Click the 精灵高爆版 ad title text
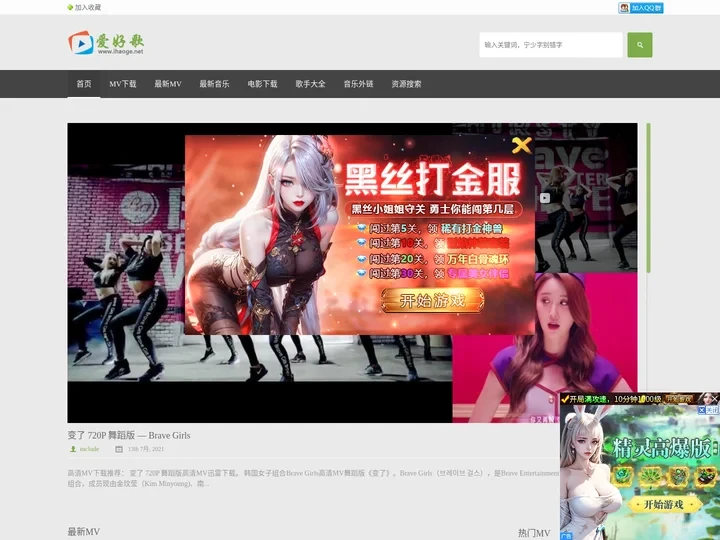Image resolution: width=720 pixels, height=540 pixels. [x=662, y=447]
